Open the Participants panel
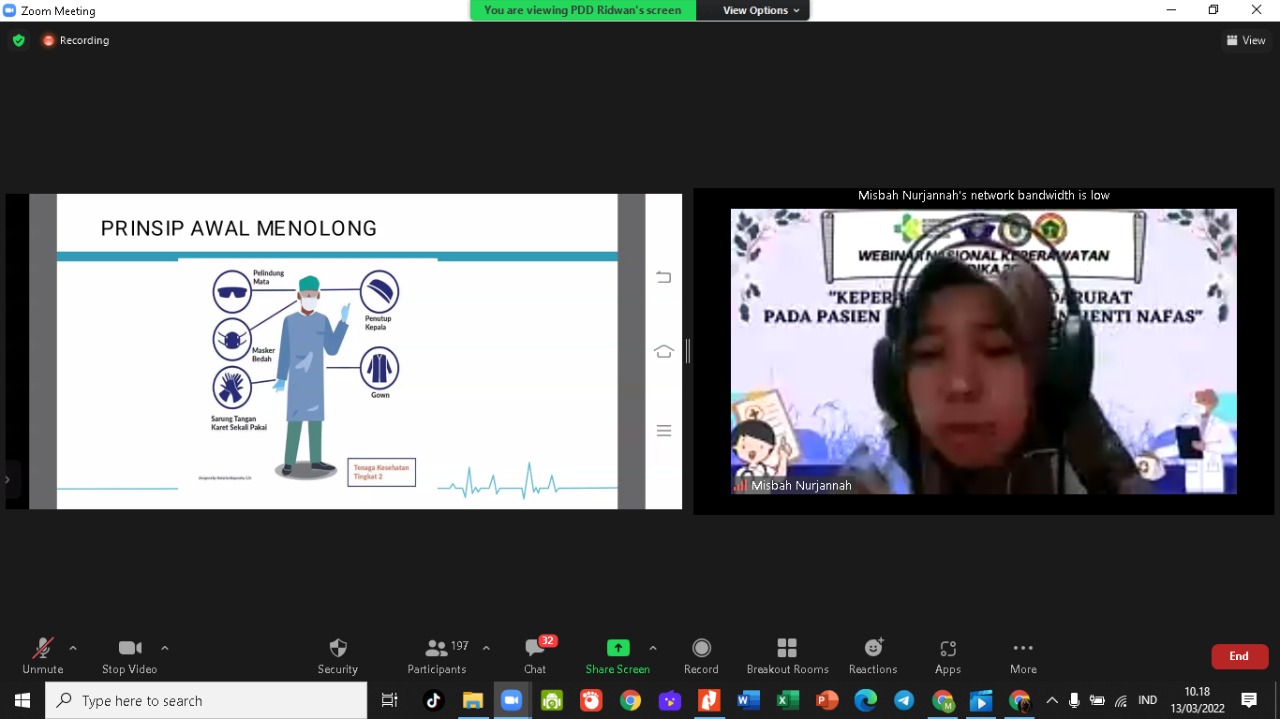This screenshot has width=1280, height=719. point(437,655)
